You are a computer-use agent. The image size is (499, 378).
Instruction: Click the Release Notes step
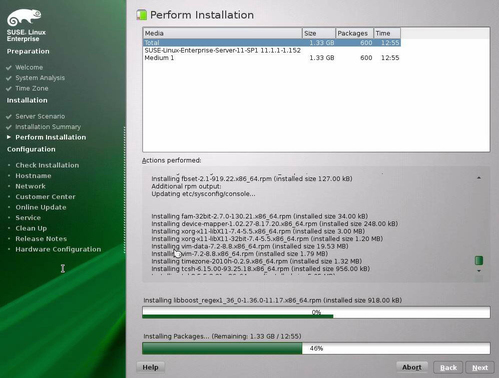(41, 239)
